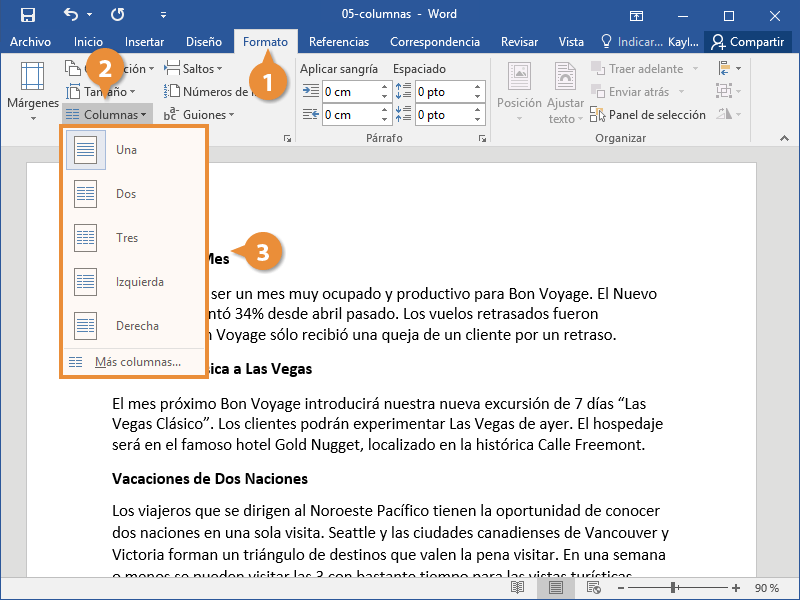Open the Márgenes menu
This screenshot has height=600, width=800.
(33, 92)
